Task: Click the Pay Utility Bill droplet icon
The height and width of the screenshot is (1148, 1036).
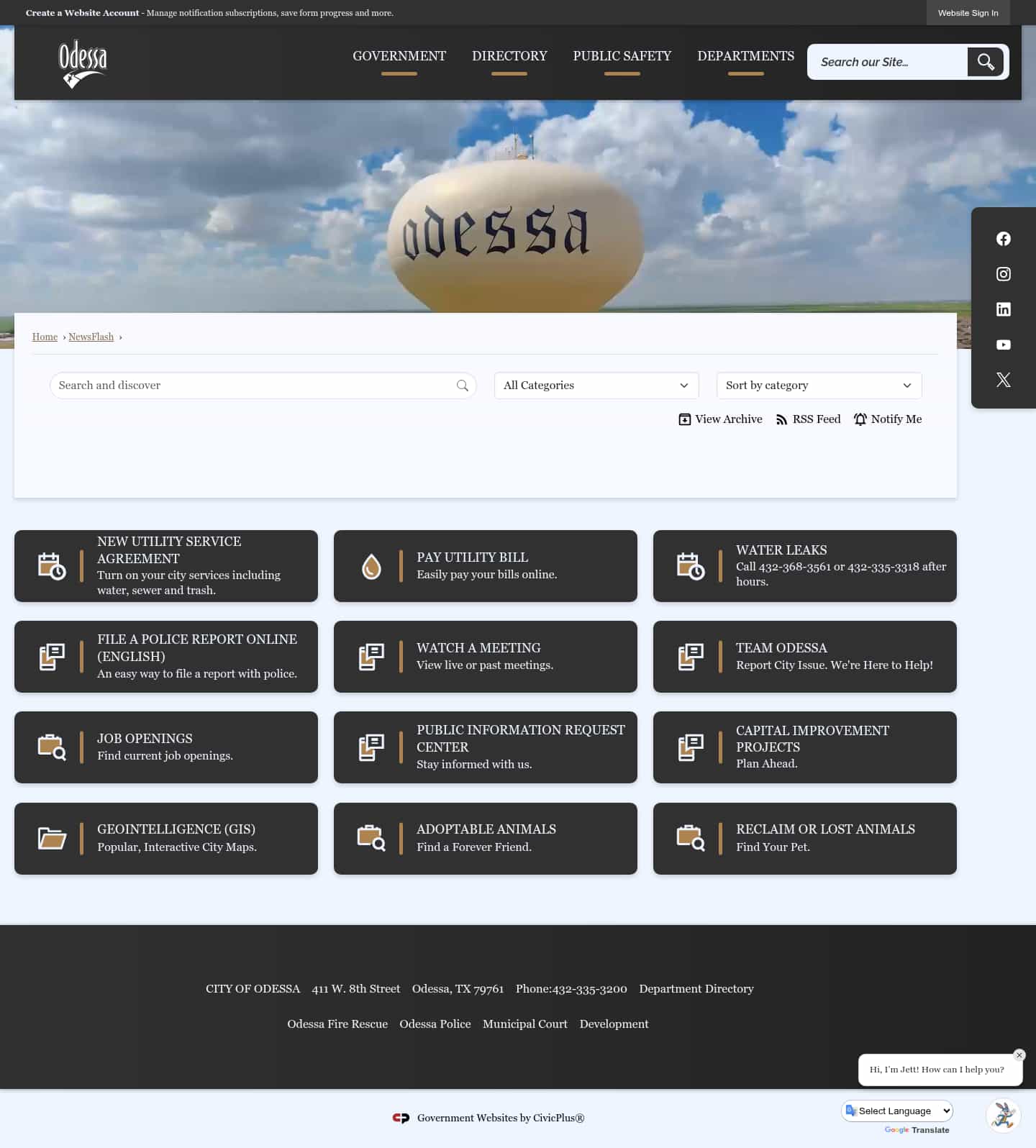Action: pyautogui.click(x=371, y=566)
